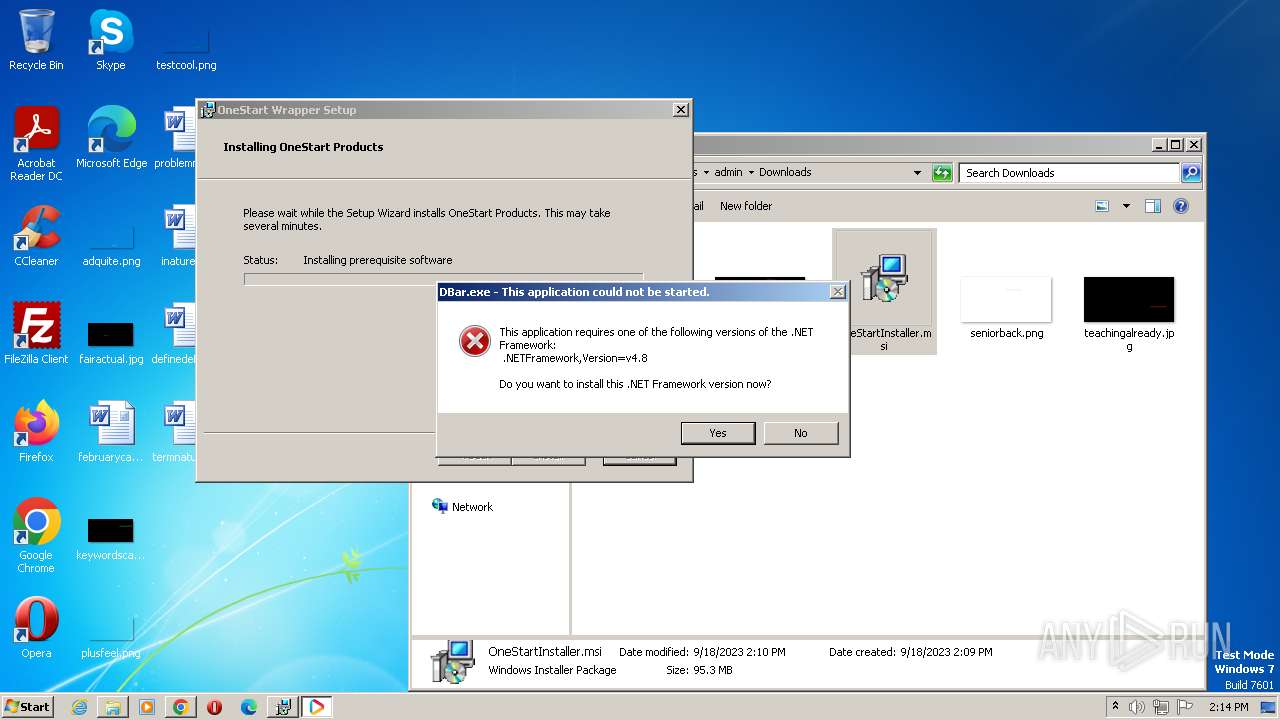1280x720 pixels.
Task: Open the volume control tray icon
Action: click(1137, 707)
